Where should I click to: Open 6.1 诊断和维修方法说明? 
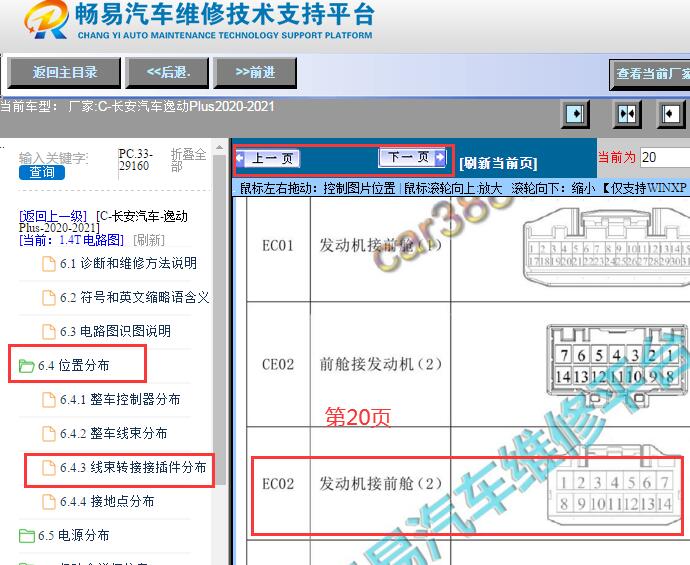(x=128, y=263)
